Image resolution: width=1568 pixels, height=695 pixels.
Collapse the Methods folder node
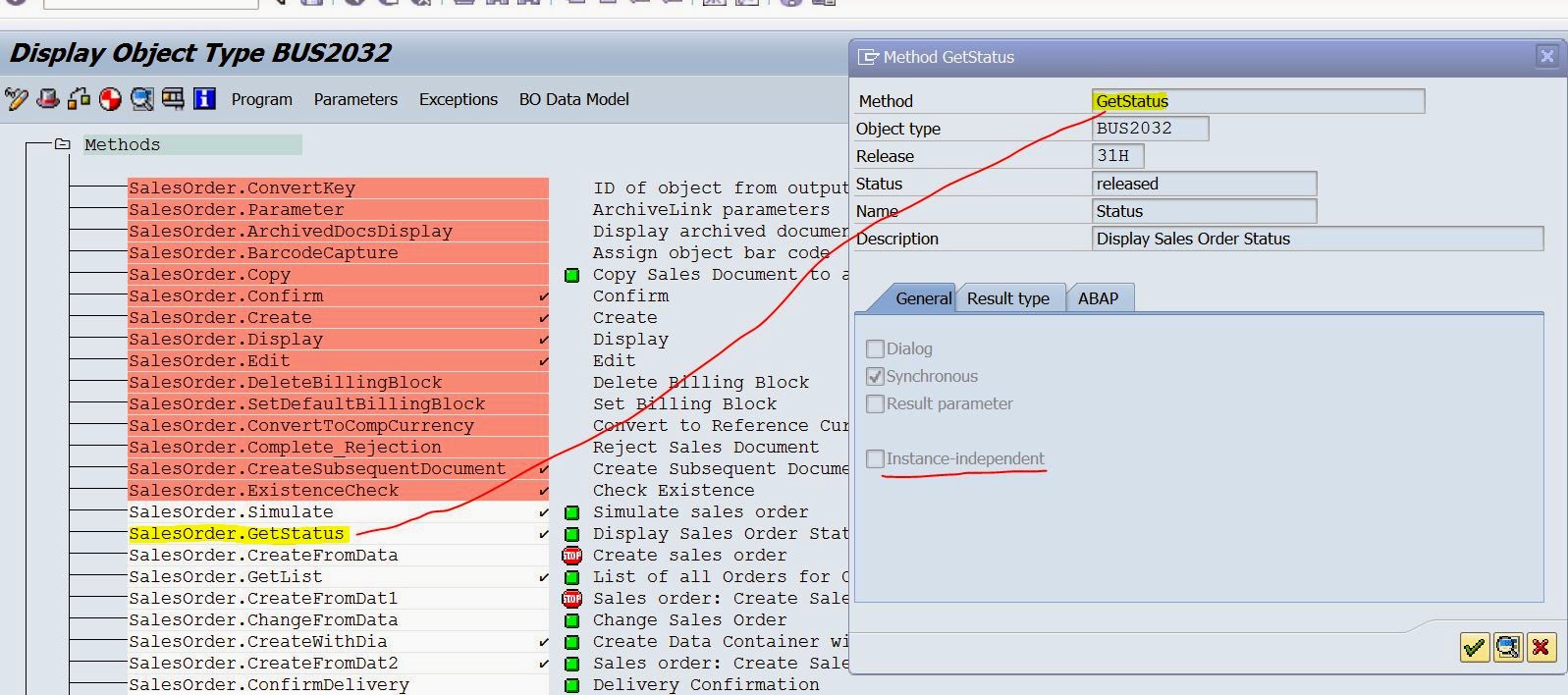63,144
